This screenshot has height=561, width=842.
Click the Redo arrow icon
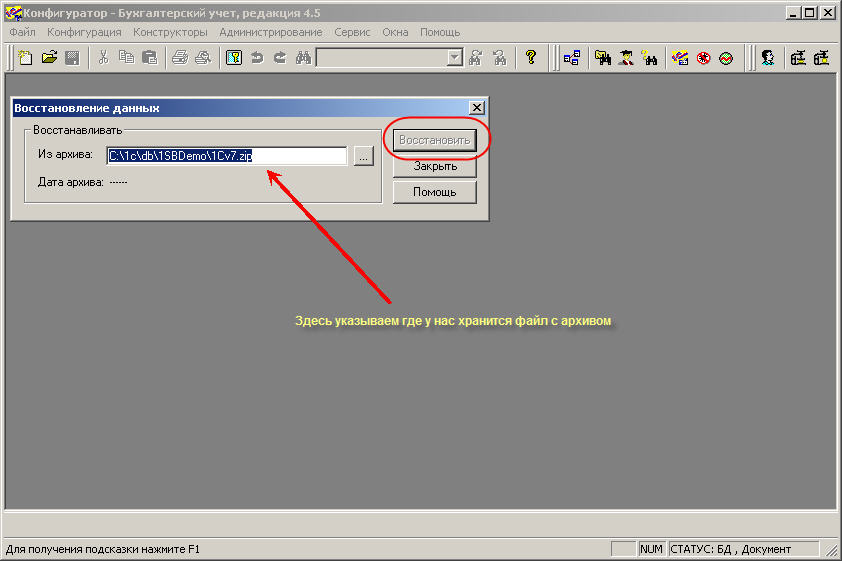[280, 57]
